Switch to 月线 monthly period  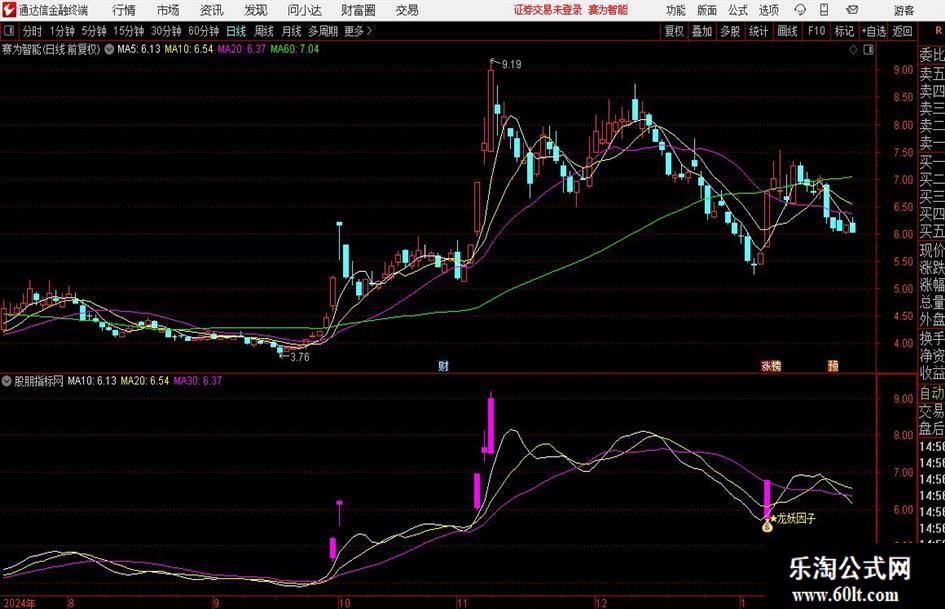(291, 31)
